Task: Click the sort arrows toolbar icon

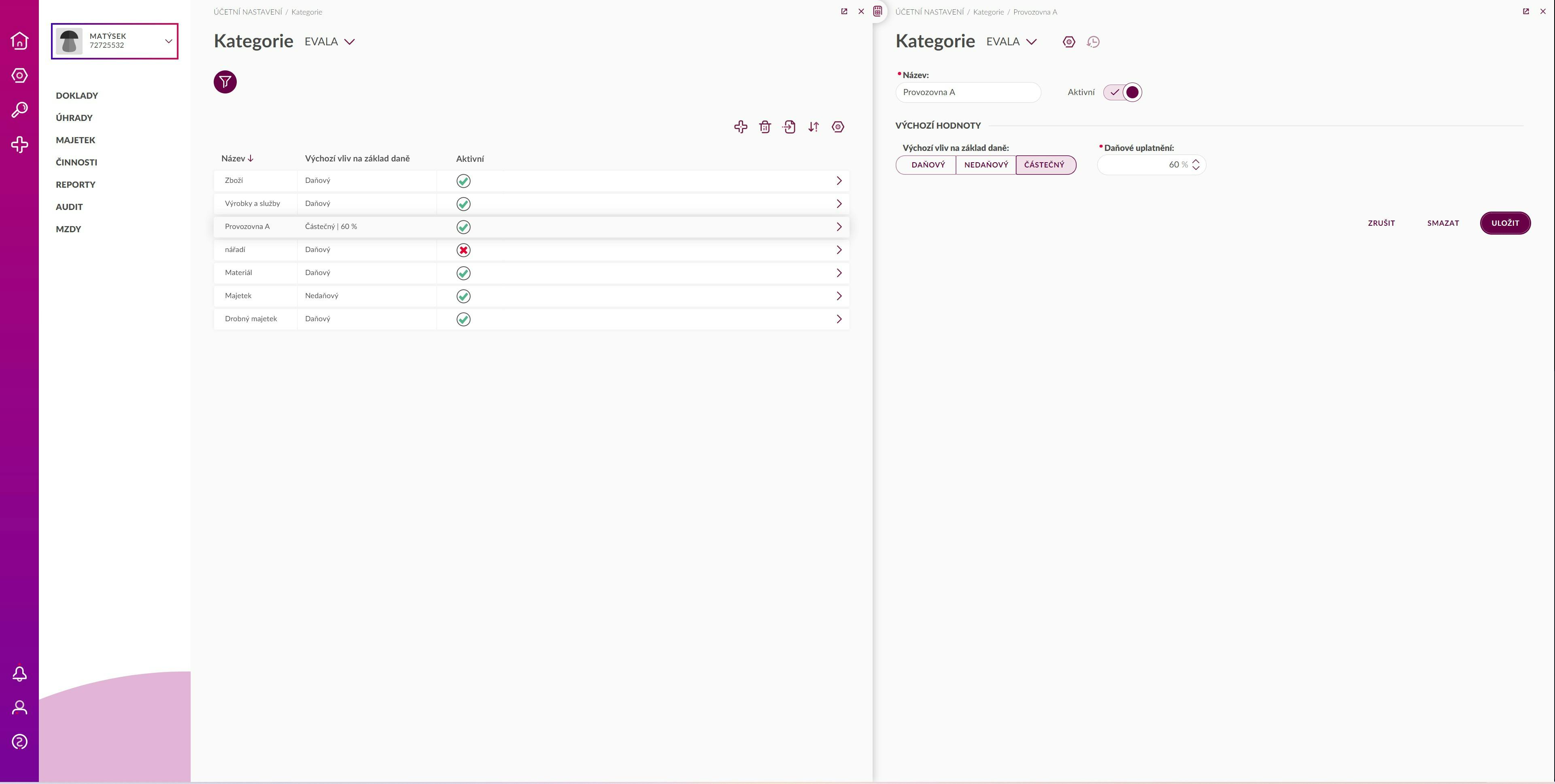Action: pos(814,127)
